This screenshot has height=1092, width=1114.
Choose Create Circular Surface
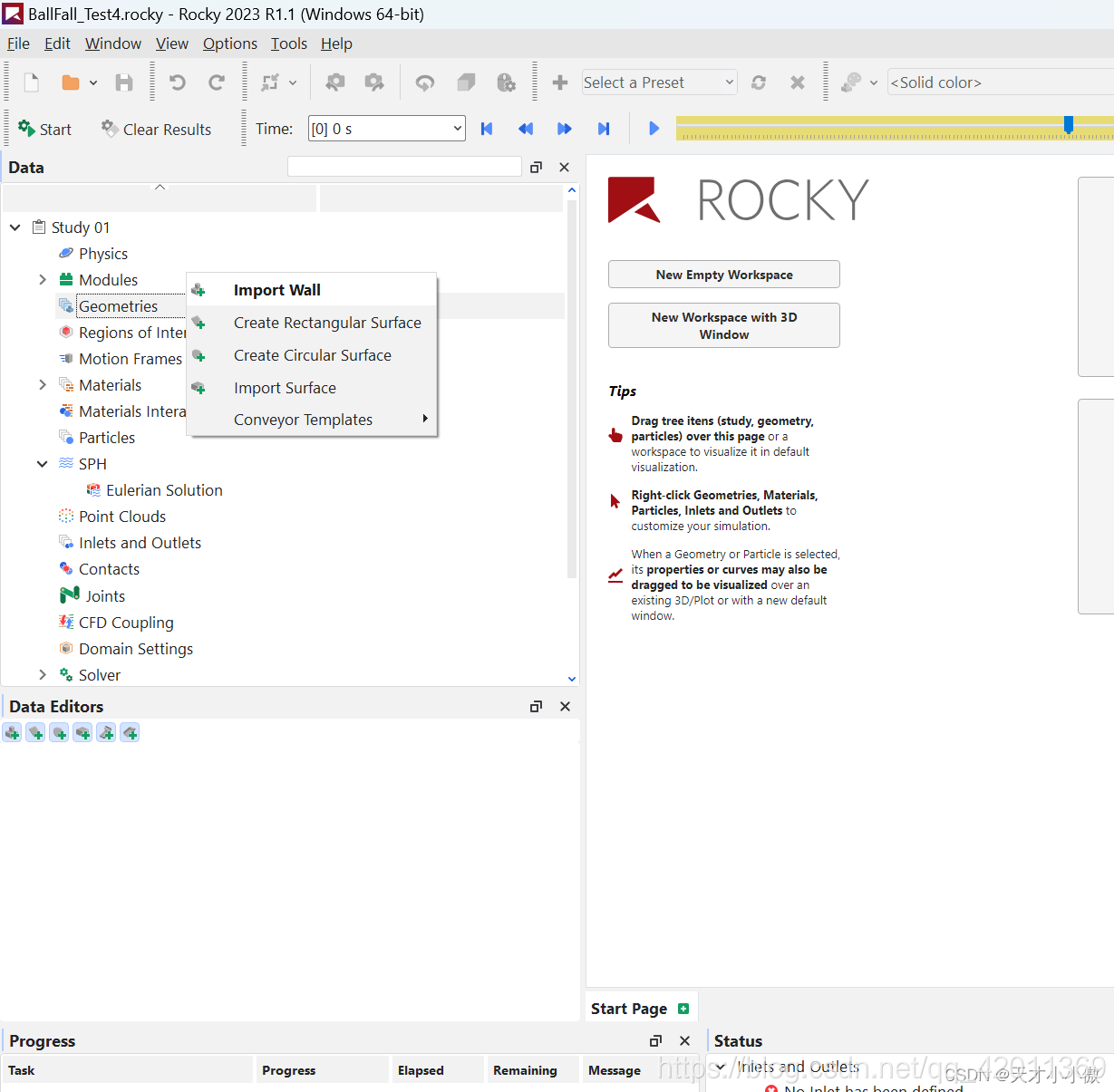[312, 355]
